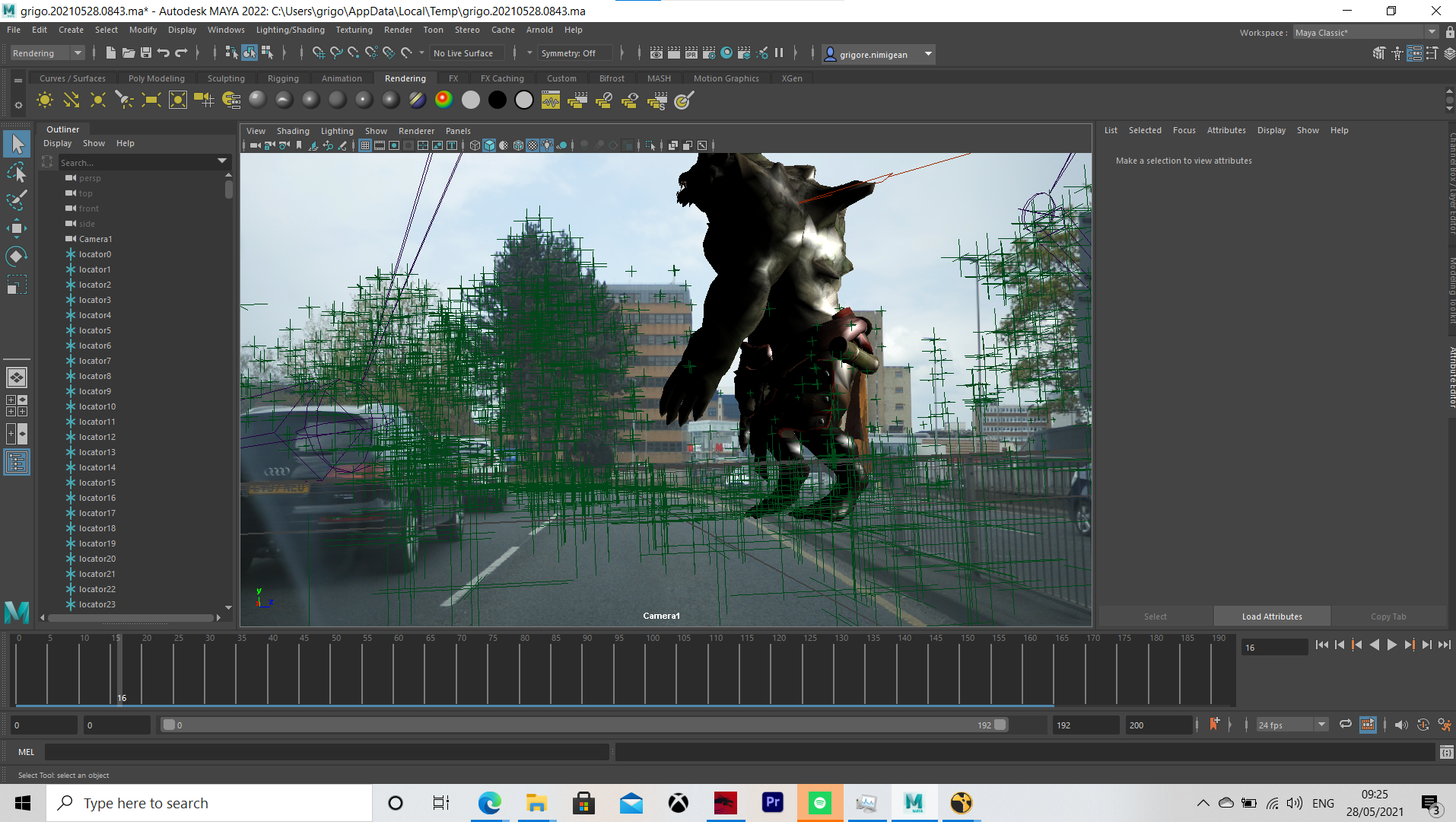Click the ramp shader rainbow sphere icon
The height and width of the screenshot is (822, 1456).
[443, 100]
